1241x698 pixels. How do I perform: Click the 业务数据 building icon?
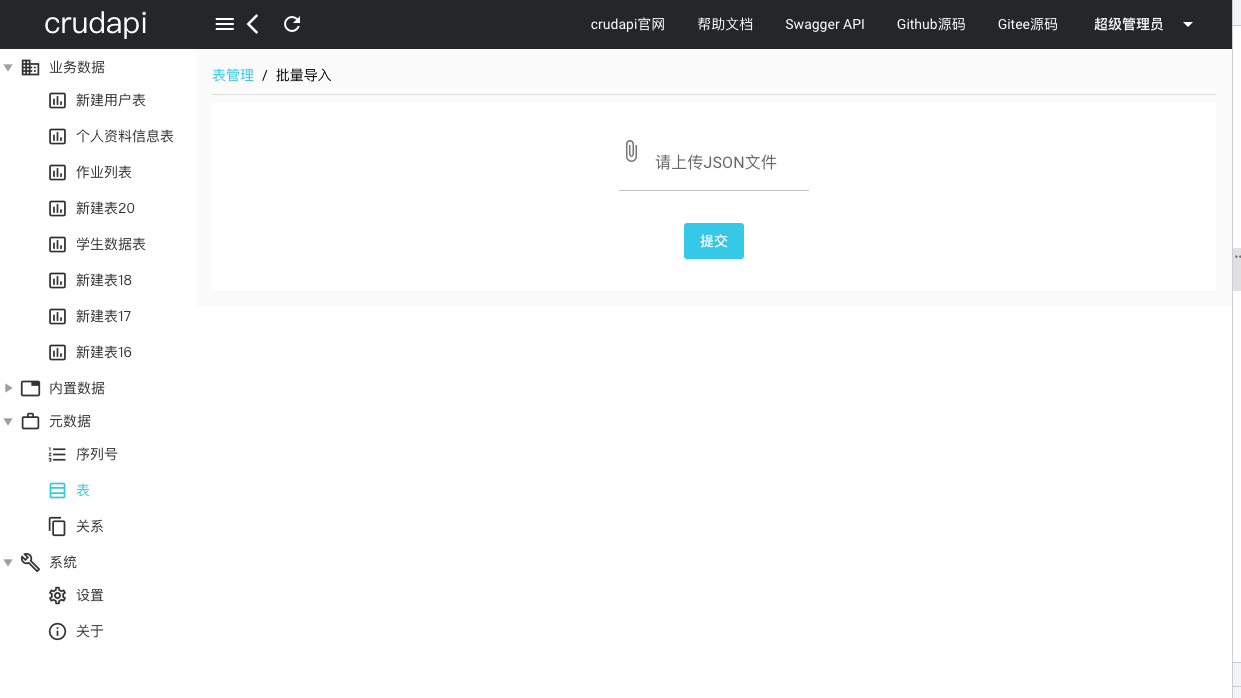click(30, 67)
